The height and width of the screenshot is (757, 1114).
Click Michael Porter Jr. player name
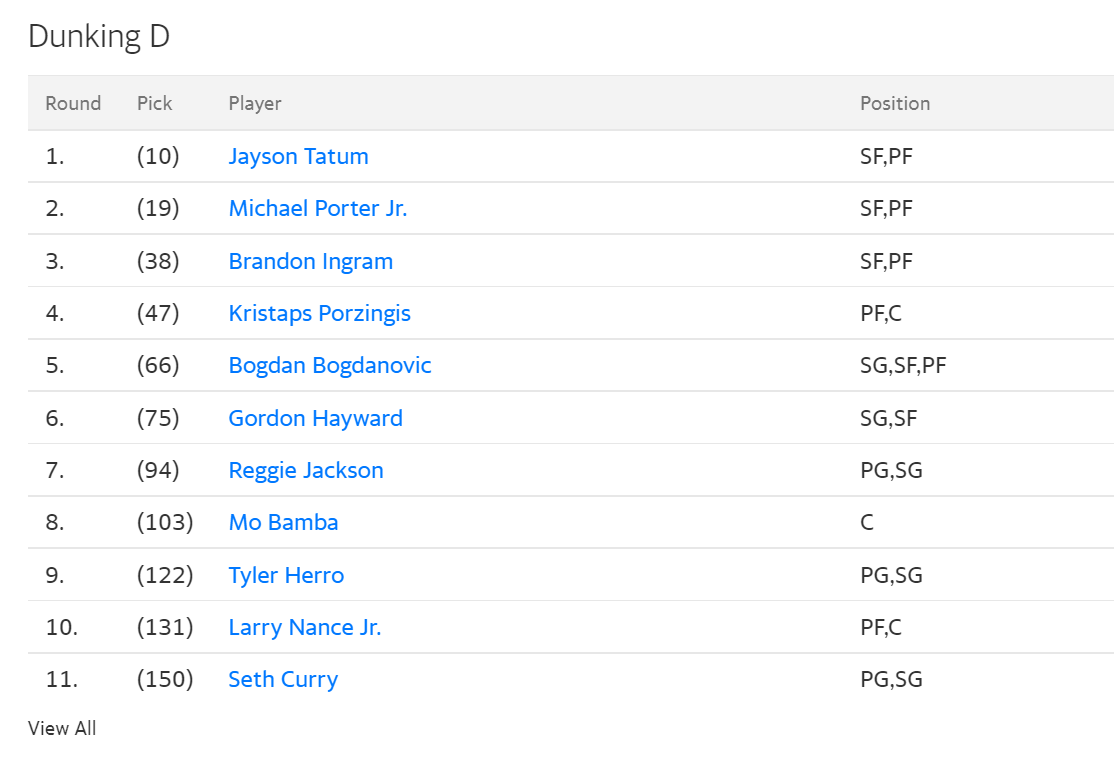[317, 208]
